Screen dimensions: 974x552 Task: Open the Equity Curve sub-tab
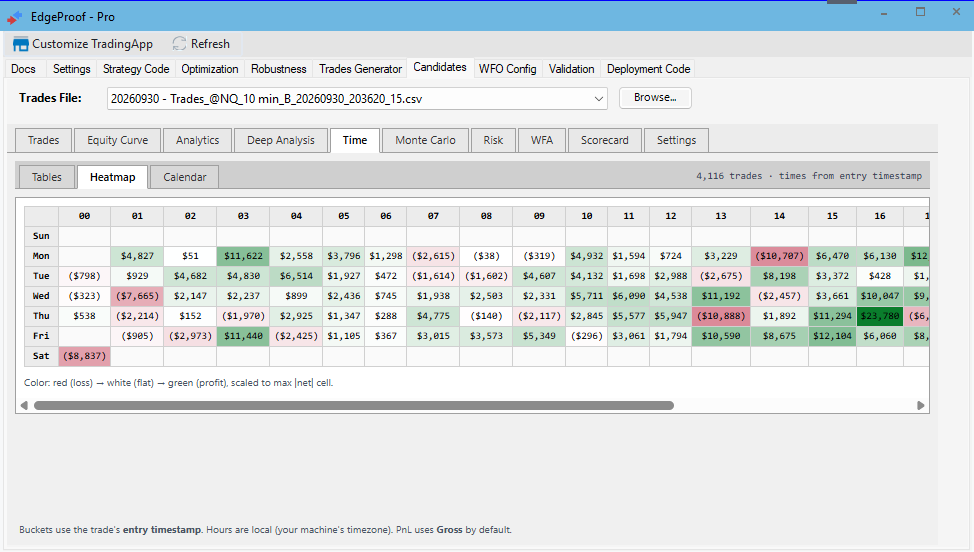(117, 140)
